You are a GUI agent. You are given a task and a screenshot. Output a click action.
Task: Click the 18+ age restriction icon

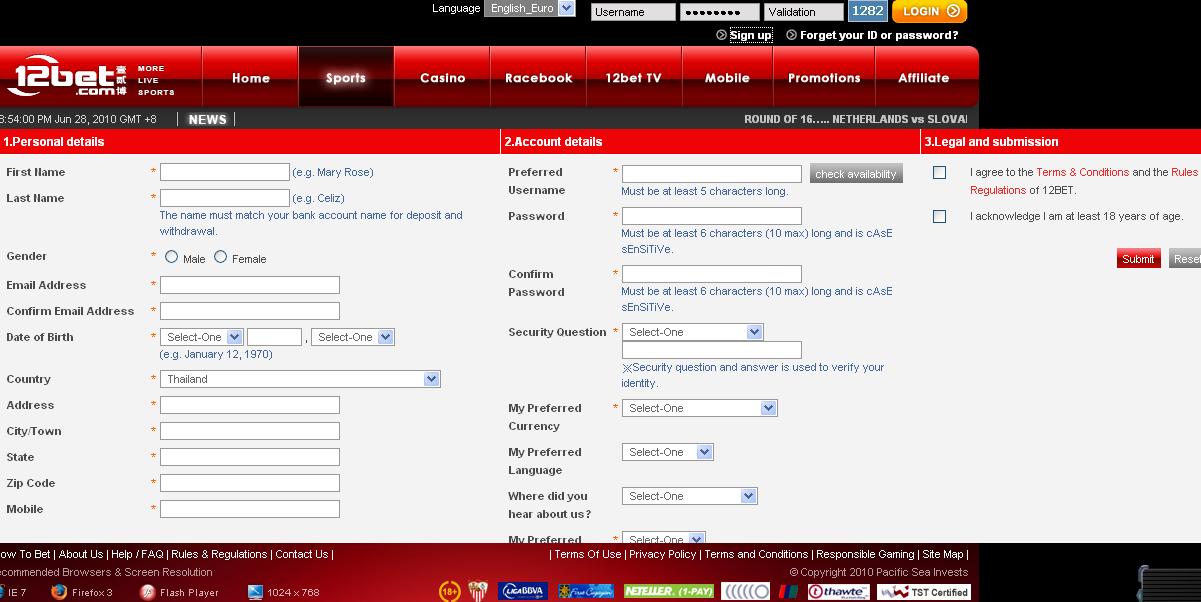pos(451,591)
